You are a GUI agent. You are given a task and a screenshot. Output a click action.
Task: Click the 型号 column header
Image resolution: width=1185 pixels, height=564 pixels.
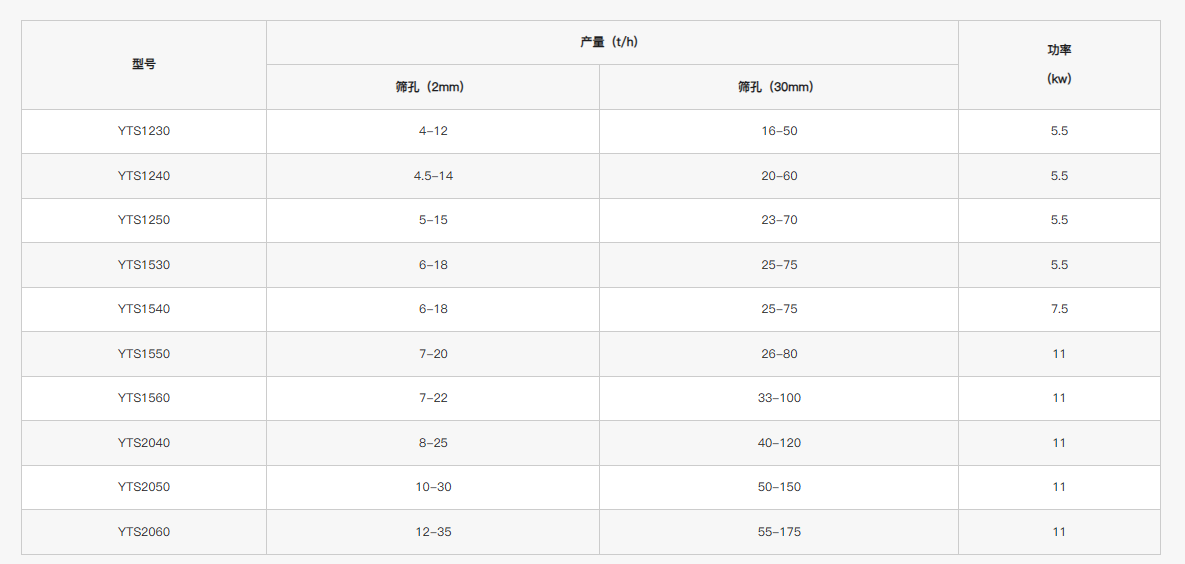(x=144, y=64)
